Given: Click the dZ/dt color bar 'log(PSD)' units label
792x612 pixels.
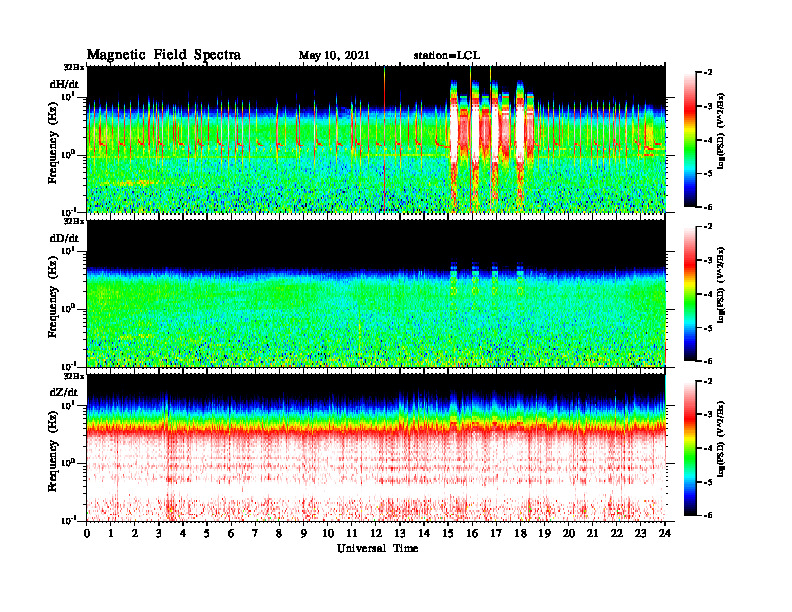Looking at the screenshot, I should pos(721,439).
